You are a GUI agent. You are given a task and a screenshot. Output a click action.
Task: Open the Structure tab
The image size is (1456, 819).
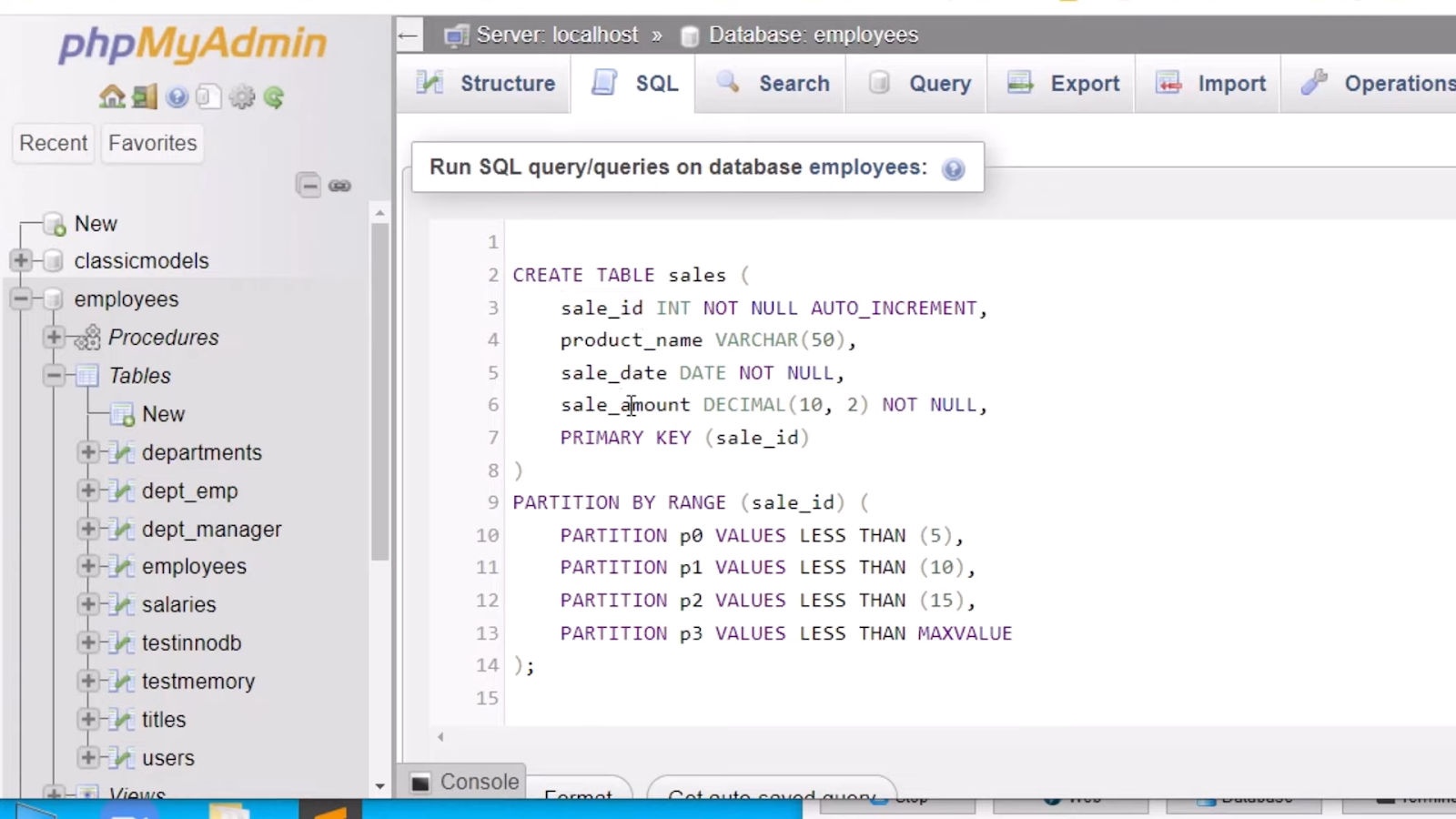(485, 84)
